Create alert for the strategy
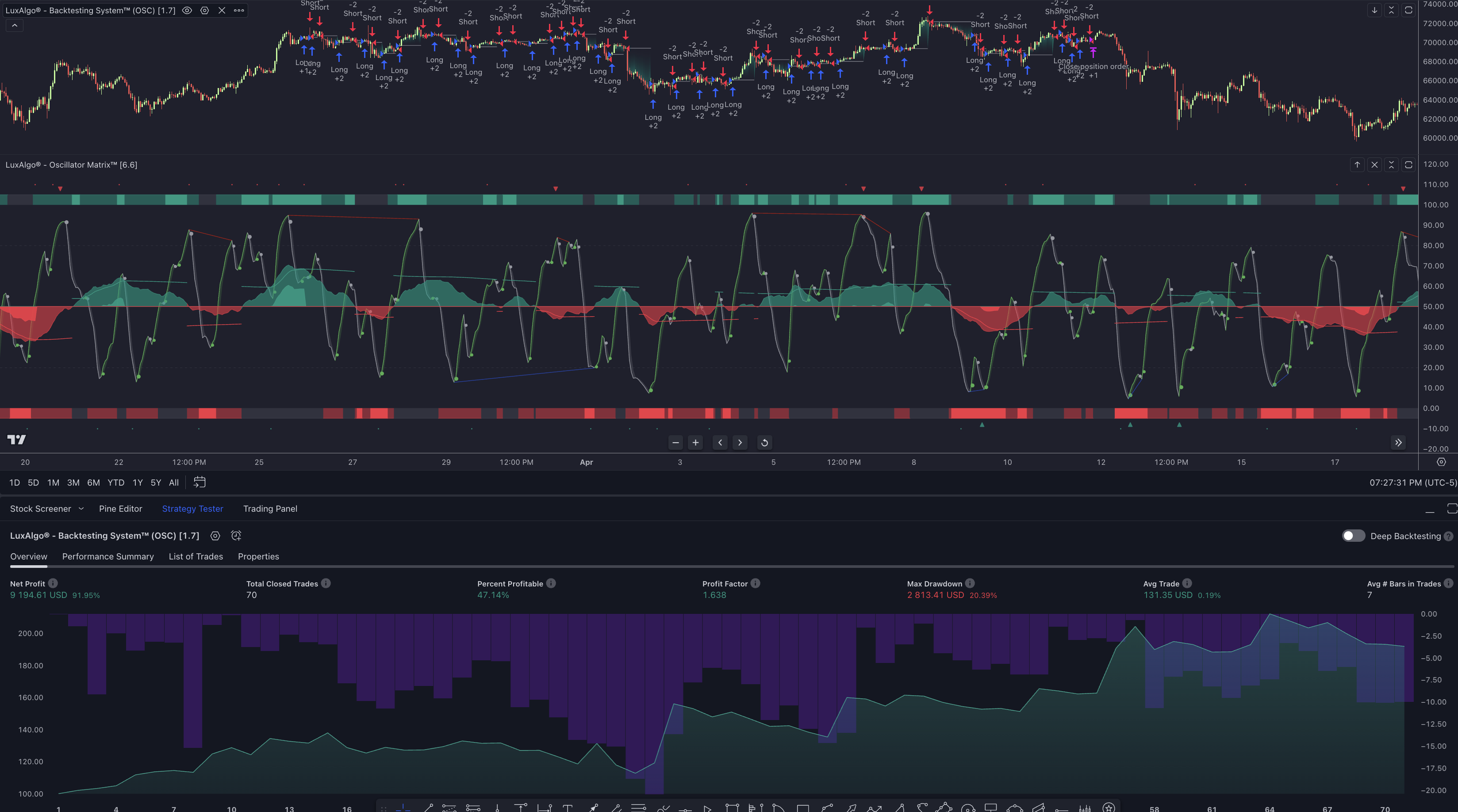This screenshot has height=812, width=1458. [236, 535]
